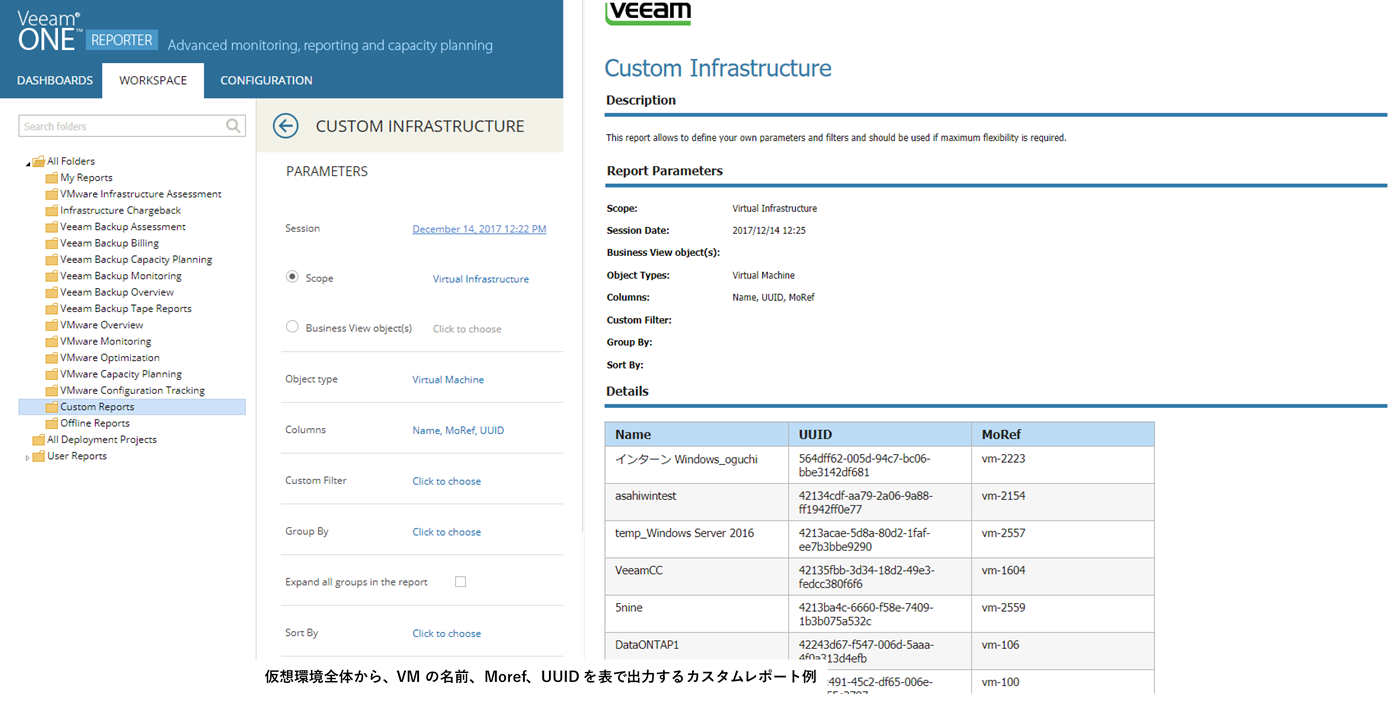Open the VMware Monitoring folder
This screenshot has width=1391, height=701.
click(x=106, y=342)
